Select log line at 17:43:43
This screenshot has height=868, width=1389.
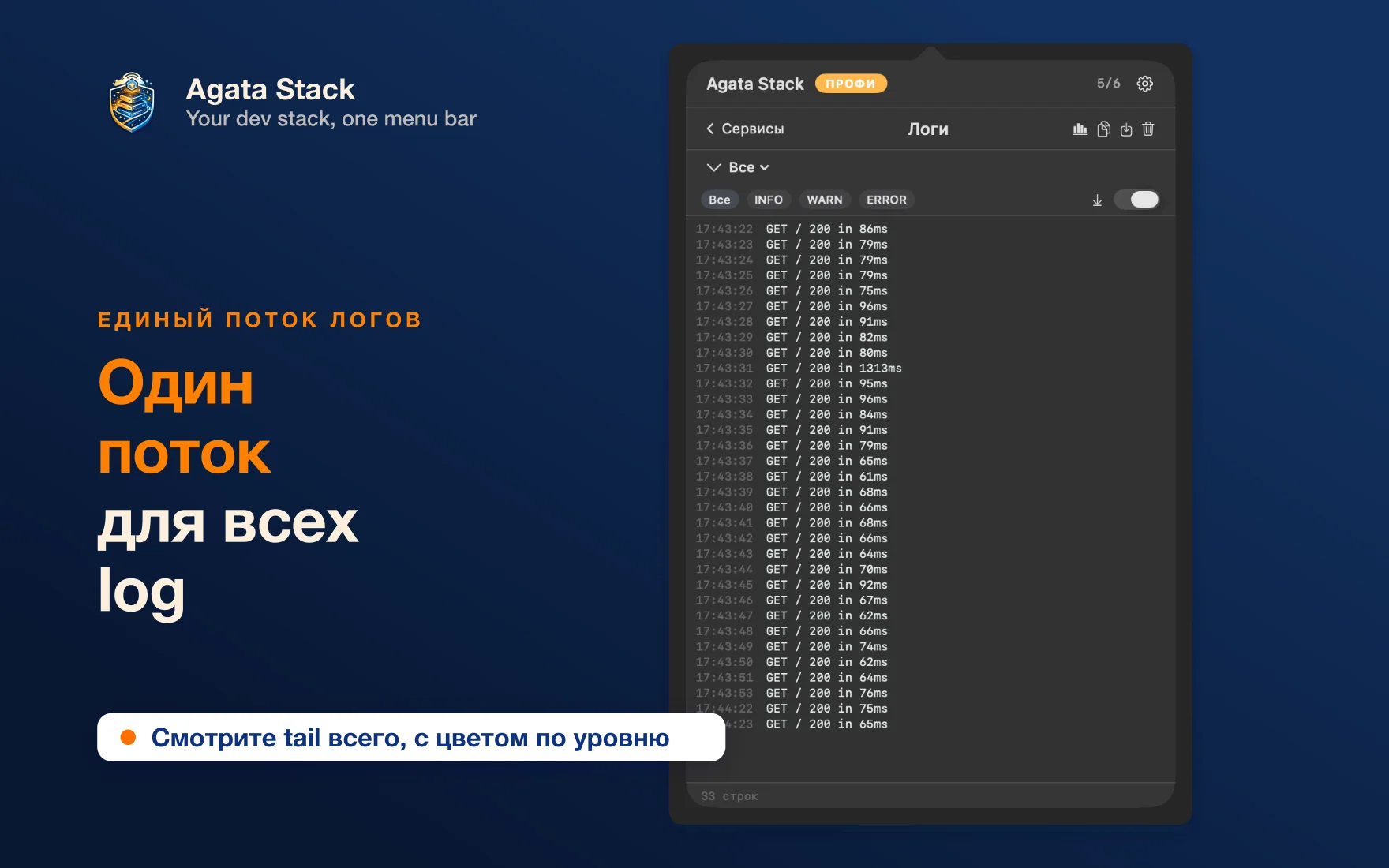tap(792, 554)
